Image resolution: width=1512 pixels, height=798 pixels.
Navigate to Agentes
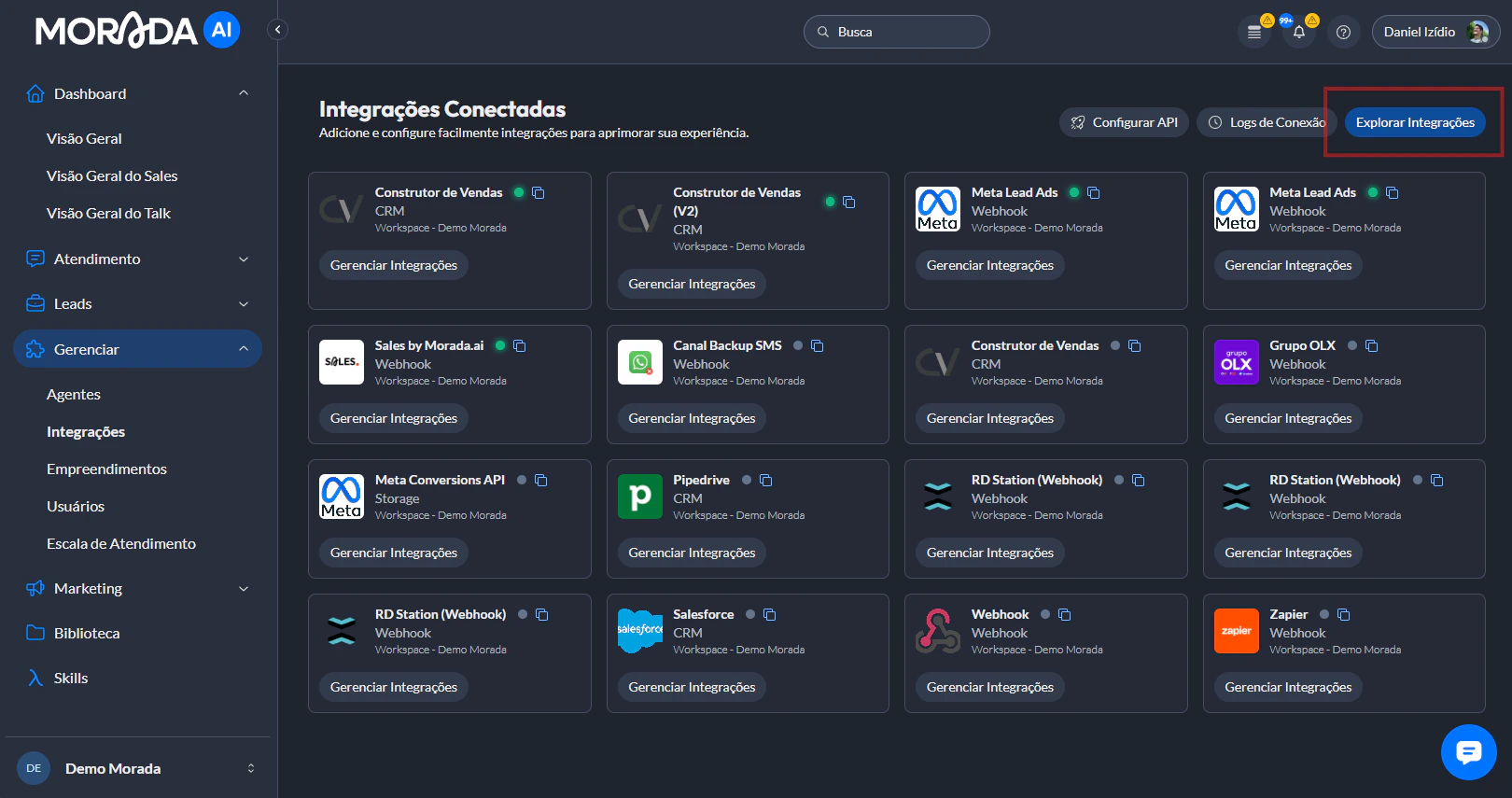pyautogui.click(x=74, y=394)
